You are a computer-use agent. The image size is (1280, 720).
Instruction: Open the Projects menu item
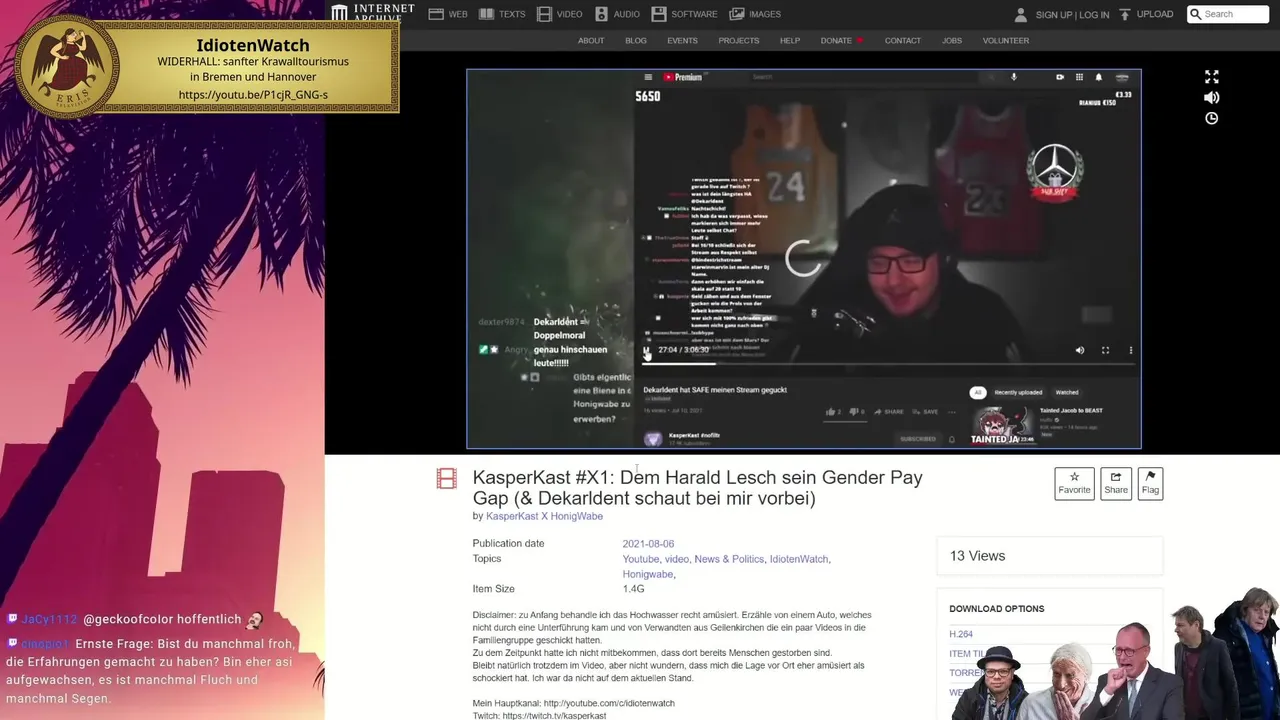739,41
